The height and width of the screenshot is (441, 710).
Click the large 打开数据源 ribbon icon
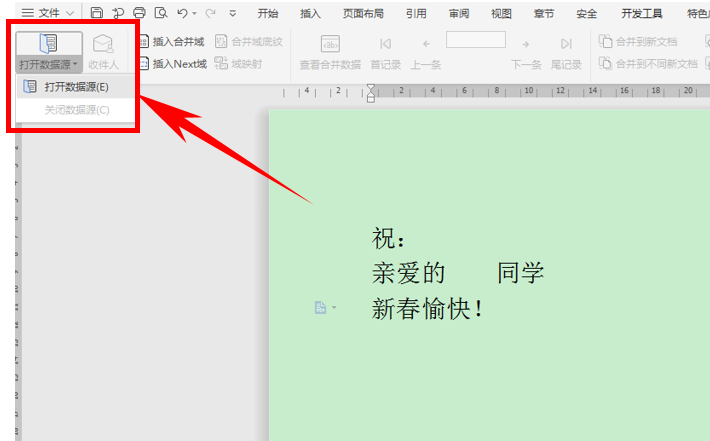pyautogui.click(x=48, y=43)
